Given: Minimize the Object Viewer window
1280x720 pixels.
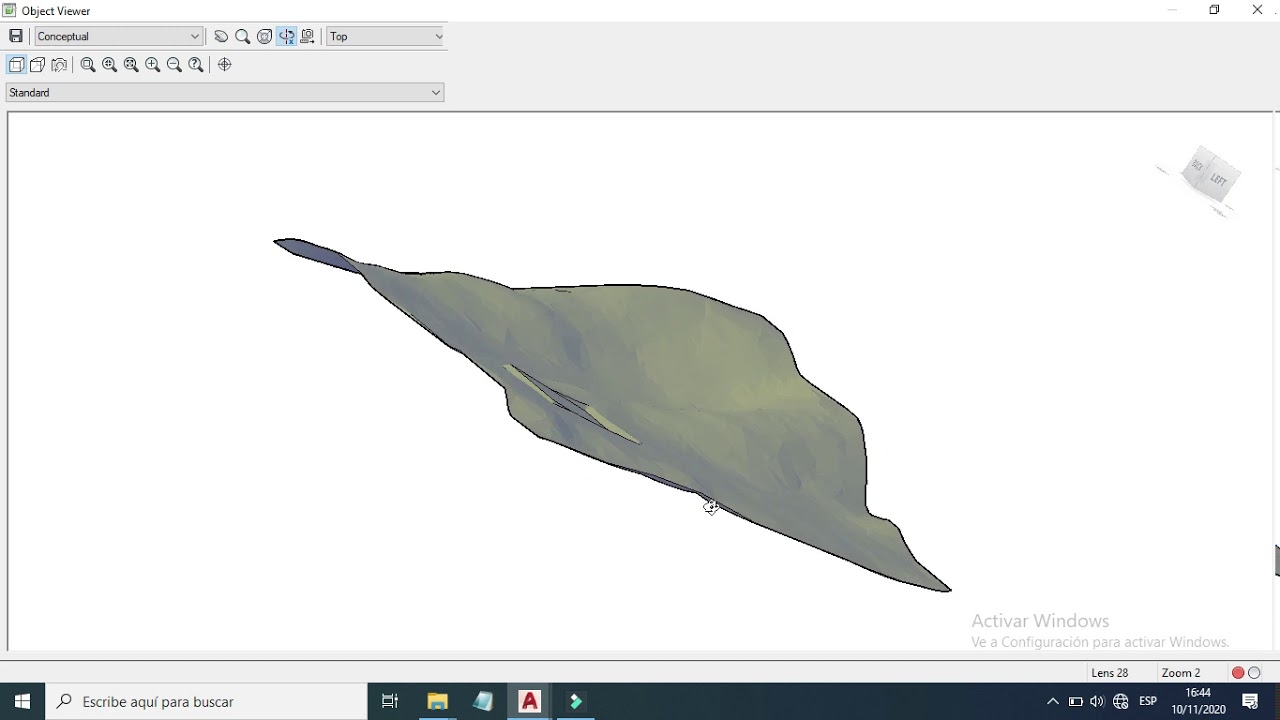Looking at the screenshot, I should pos(1172,10).
